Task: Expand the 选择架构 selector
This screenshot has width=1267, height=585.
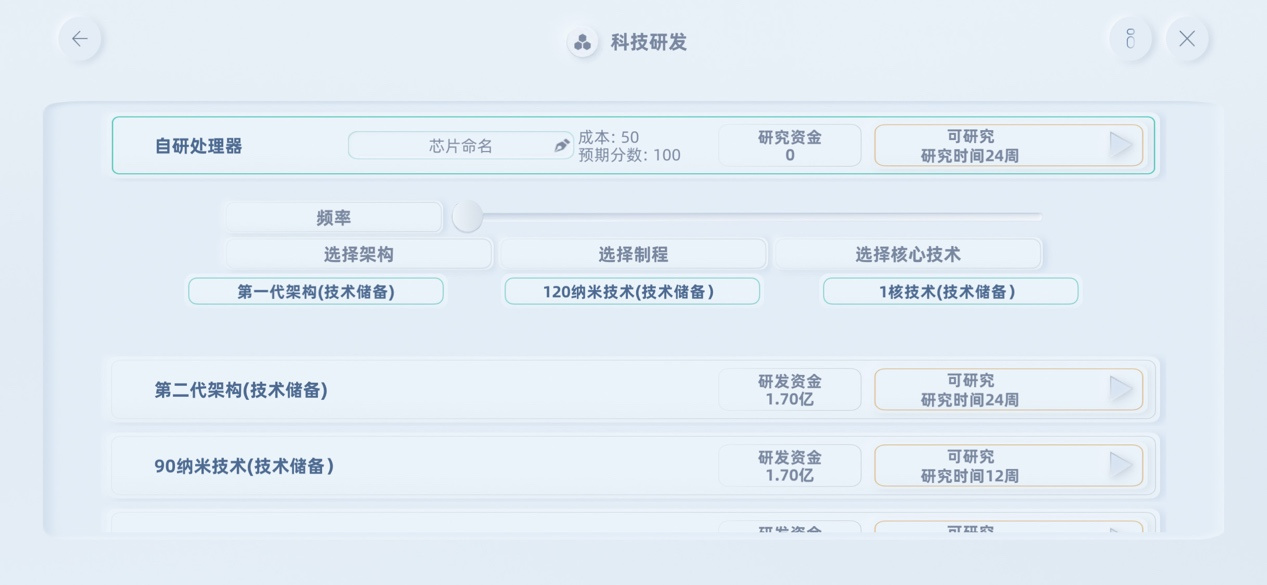Action: coord(359,254)
